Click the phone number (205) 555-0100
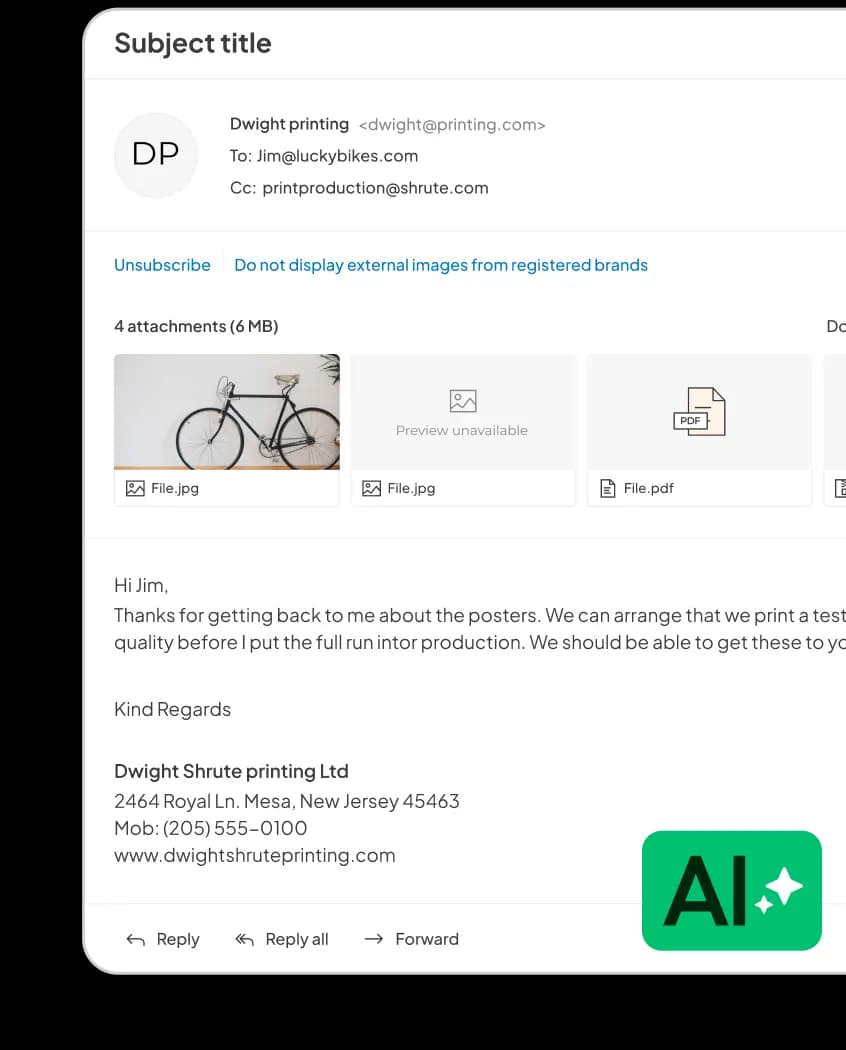The image size is (846, 1050). pyautogui.click(x=235, y=828)
